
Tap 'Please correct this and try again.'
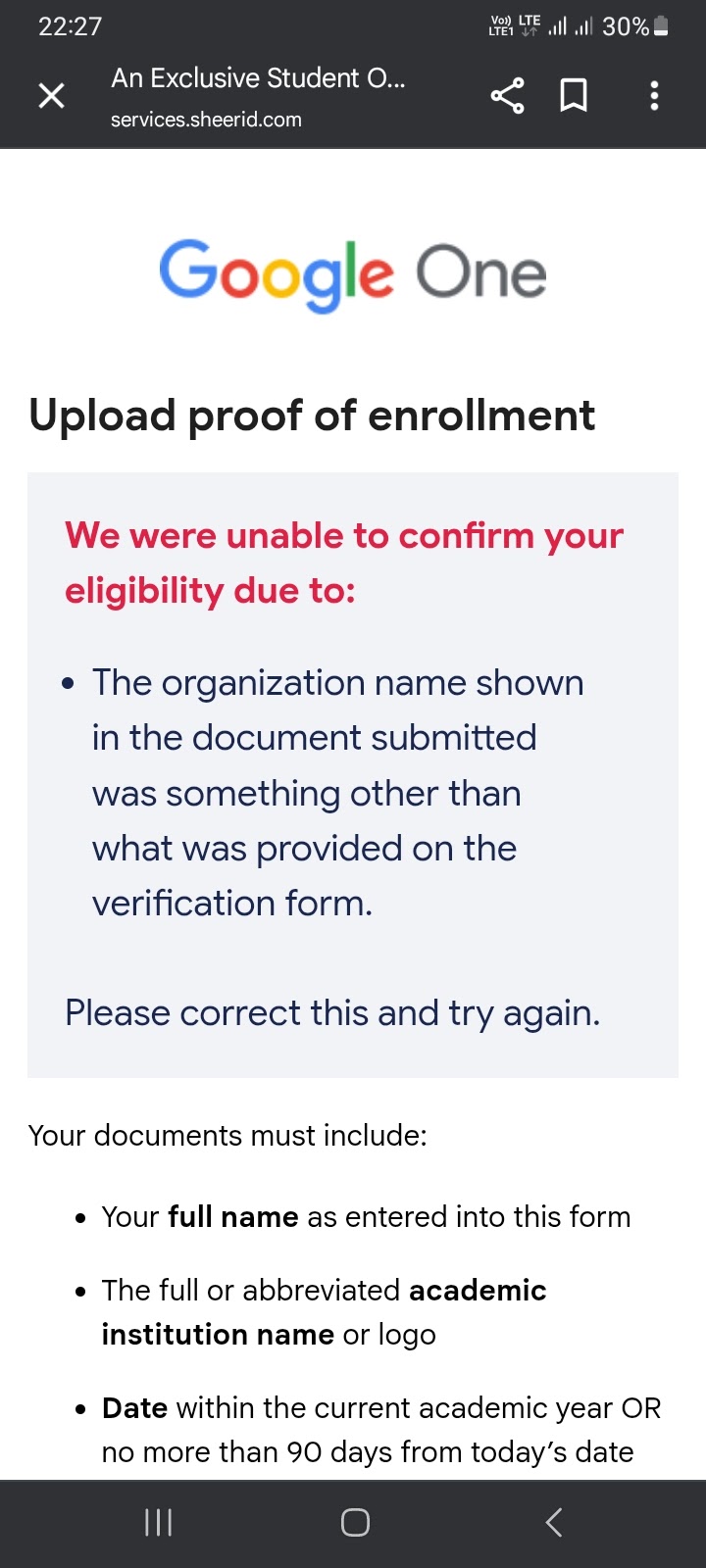point(332,1012)
